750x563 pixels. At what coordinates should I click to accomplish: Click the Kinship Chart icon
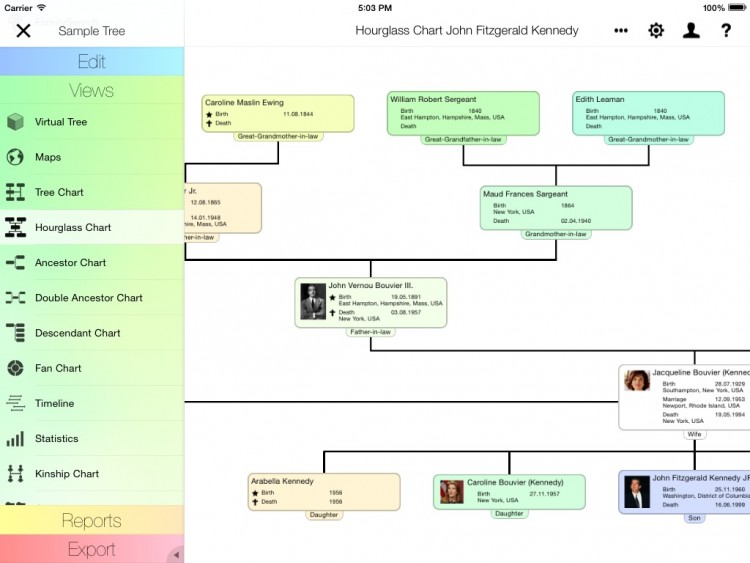coord(15,474)
